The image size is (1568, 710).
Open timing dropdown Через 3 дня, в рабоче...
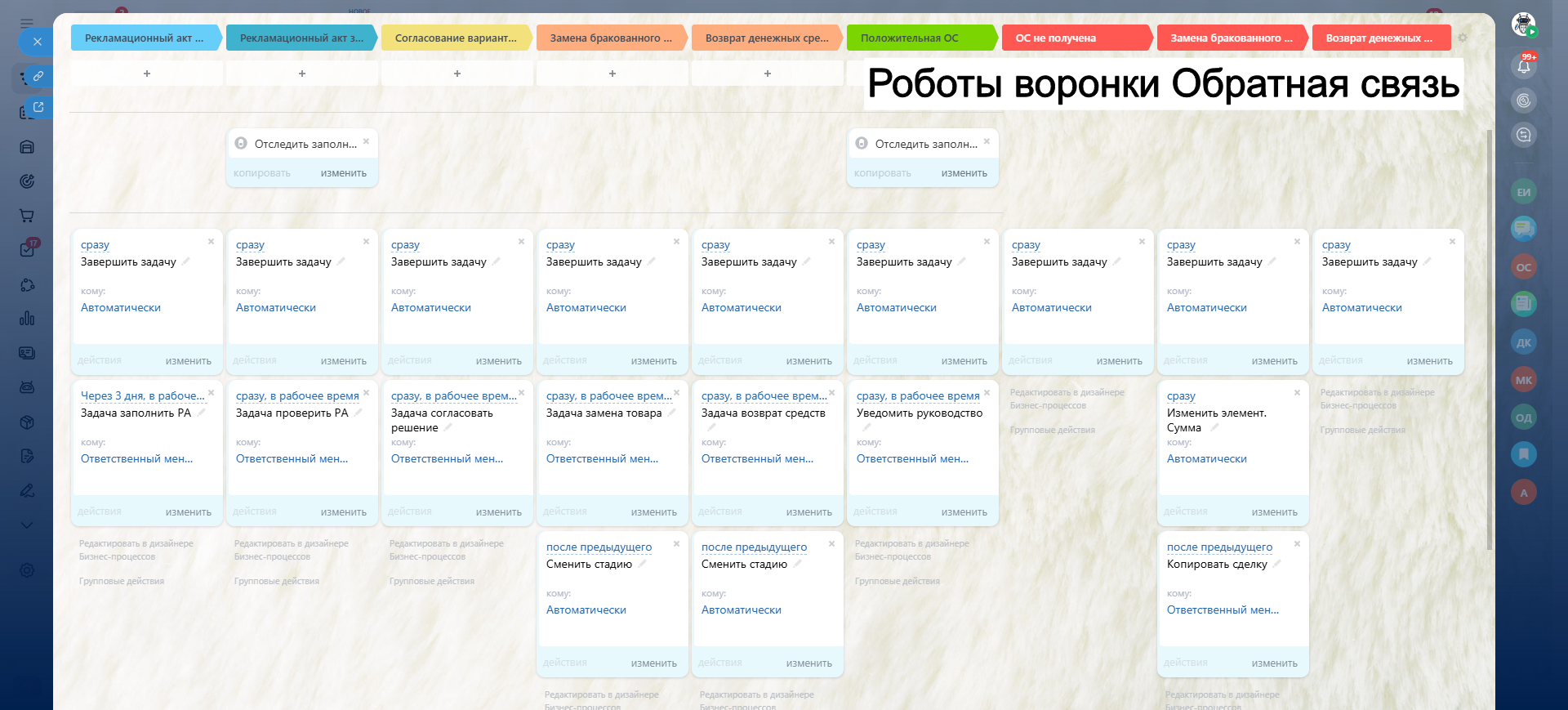click(x=143, y=395)
